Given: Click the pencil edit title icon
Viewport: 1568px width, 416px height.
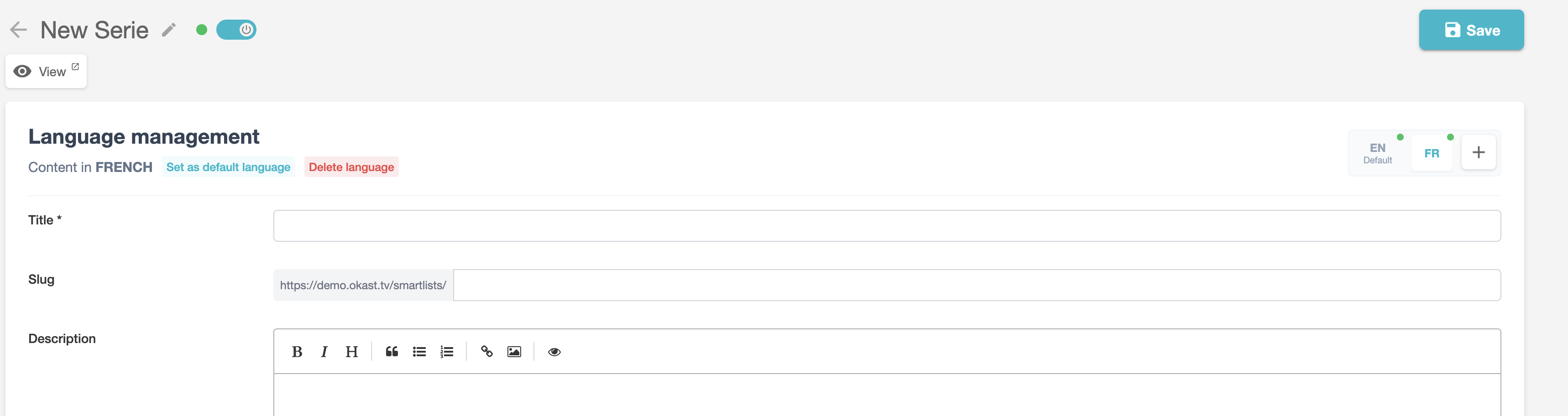Looking at the screenshot, I should (x=168, y=30).
